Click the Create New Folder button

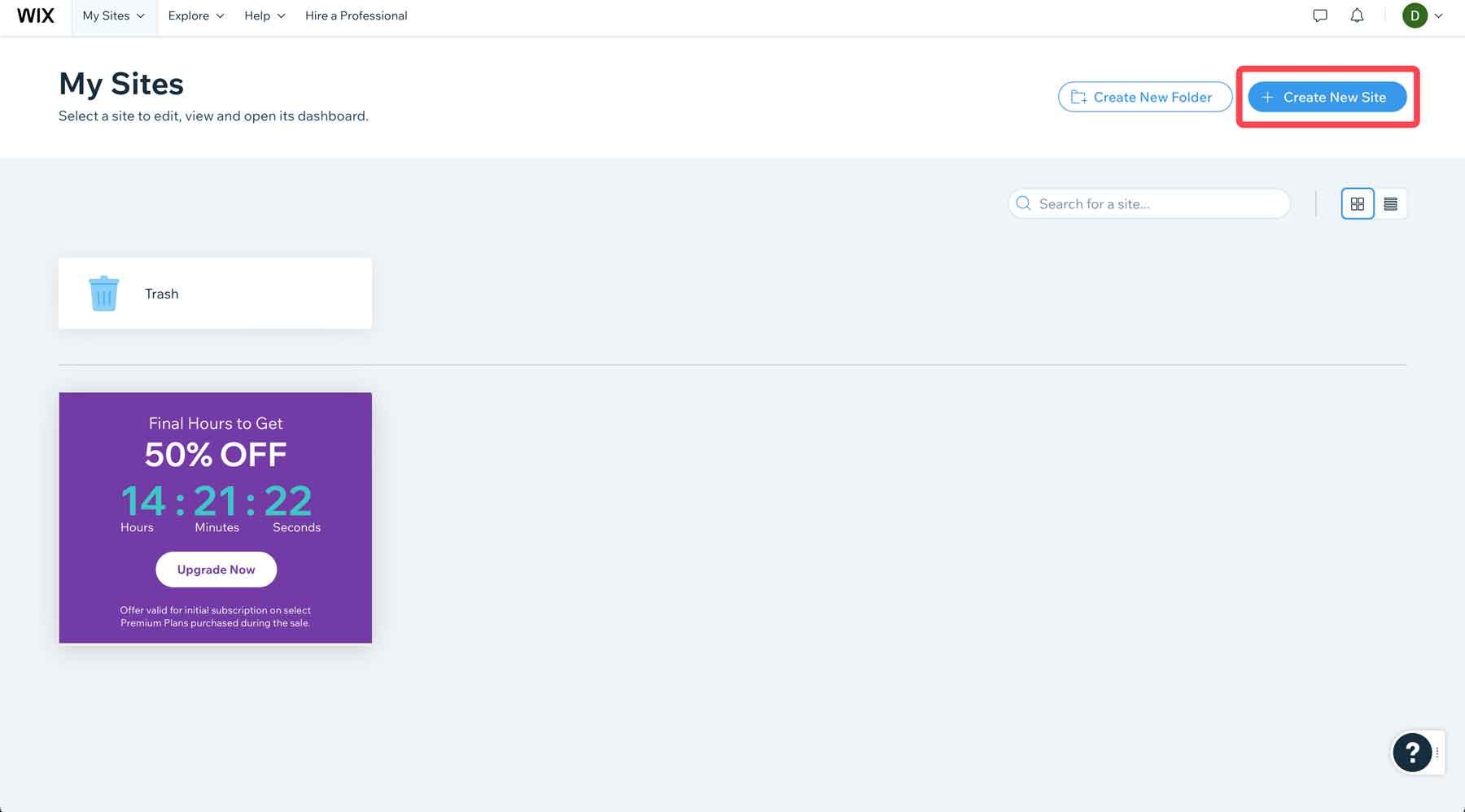[x=1144, y=96]
